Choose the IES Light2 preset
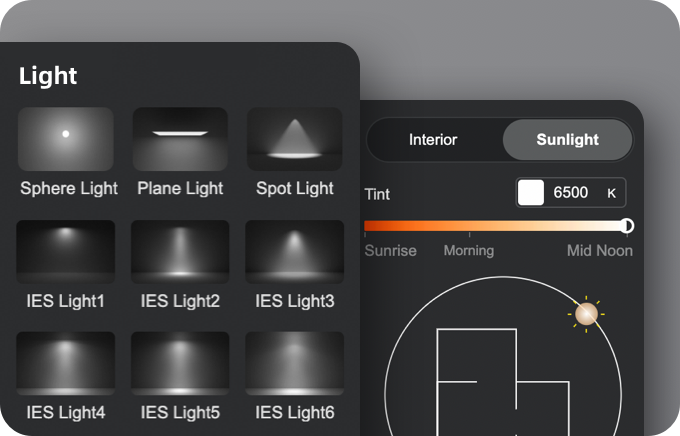The image size is (680, 436). click(180, 253)
